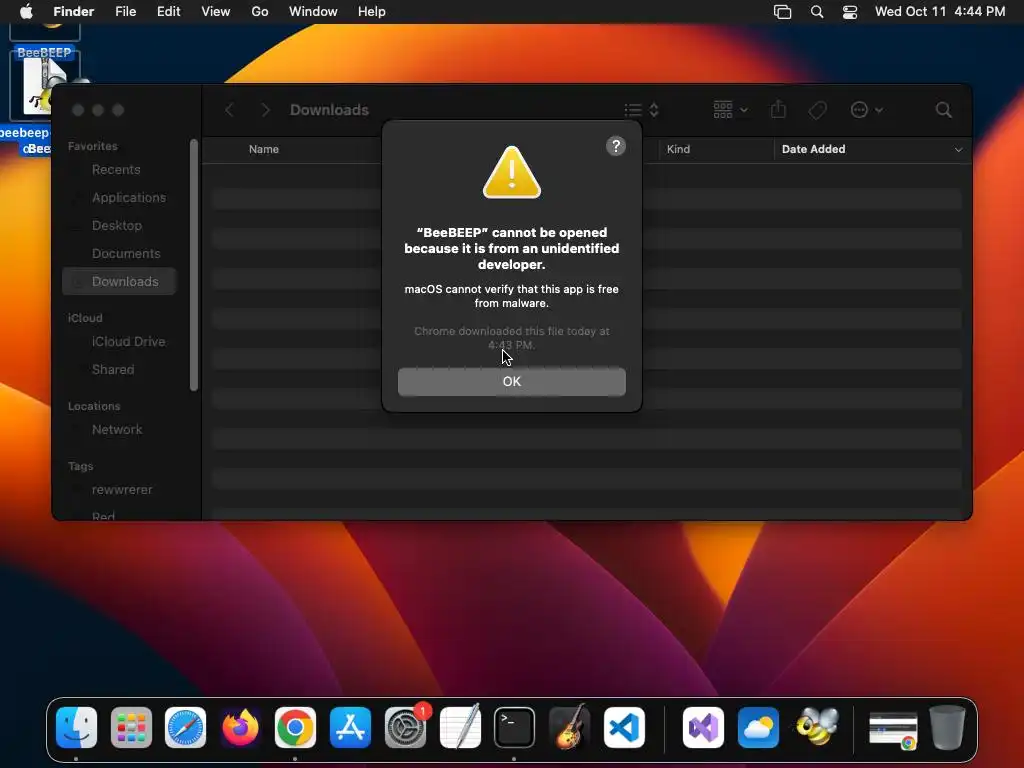Image resolution: width=1024 pixels, height=768 pixels.
Task: Click the Stage Manager icon in menu bar
Action: [782, 12]
